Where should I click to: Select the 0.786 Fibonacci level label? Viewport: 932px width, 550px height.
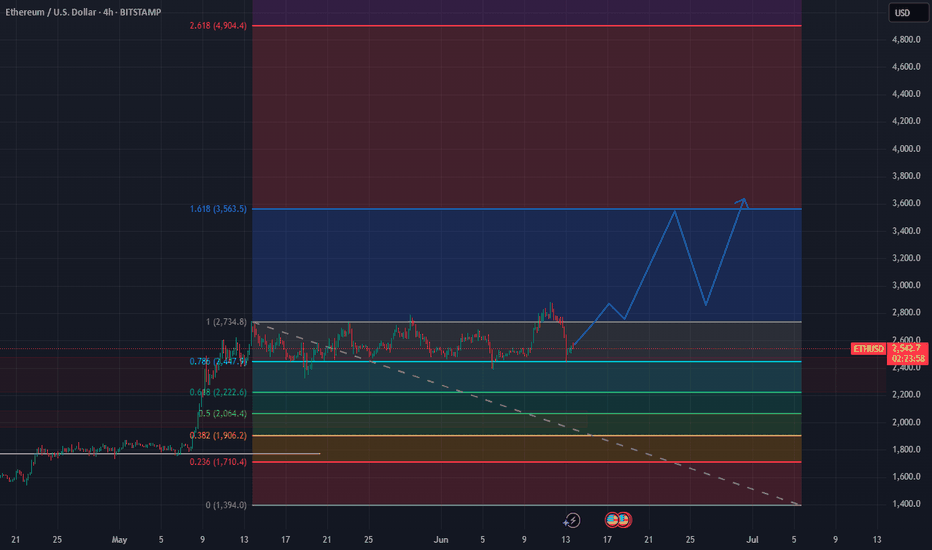(x=218, y=362)
